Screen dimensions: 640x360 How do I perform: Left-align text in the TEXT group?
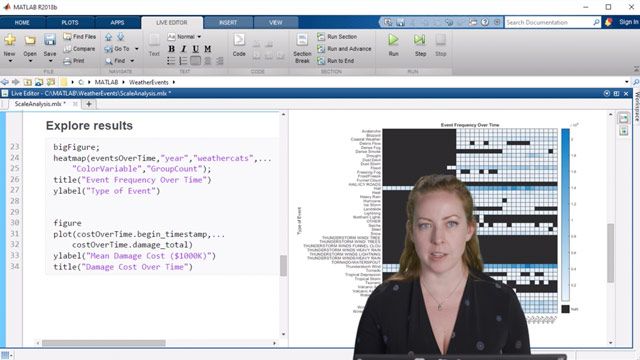(x=196, y=61)
